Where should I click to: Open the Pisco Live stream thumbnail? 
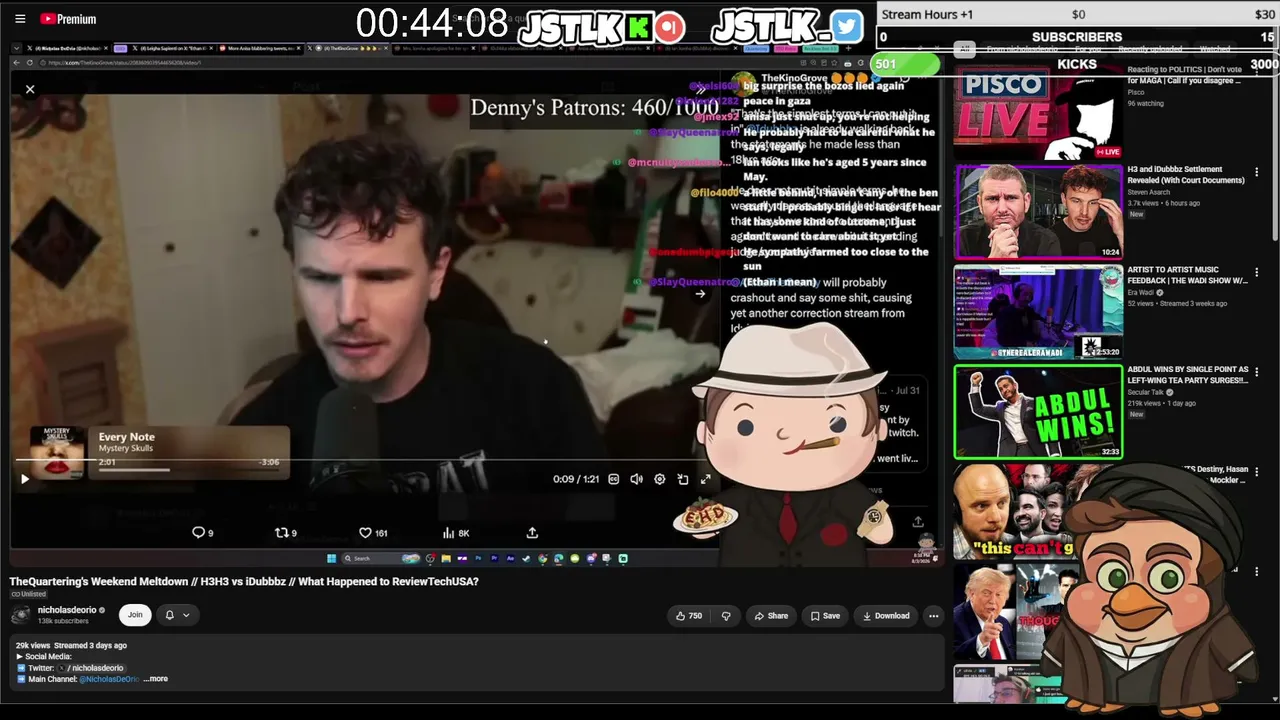coord(1038,112)
